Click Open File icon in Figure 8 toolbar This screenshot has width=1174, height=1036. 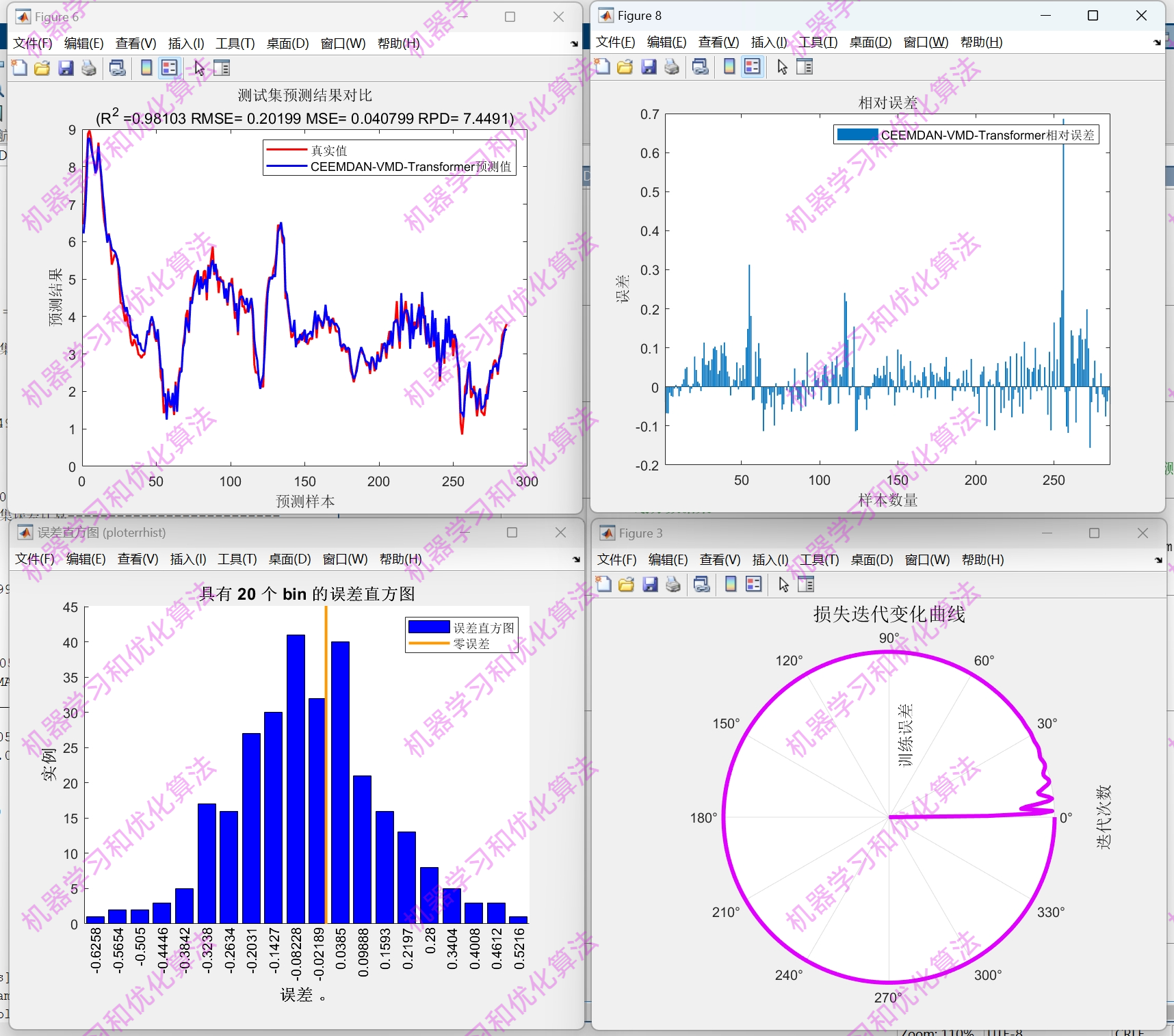pyautogui.click(x=625, y=66)
